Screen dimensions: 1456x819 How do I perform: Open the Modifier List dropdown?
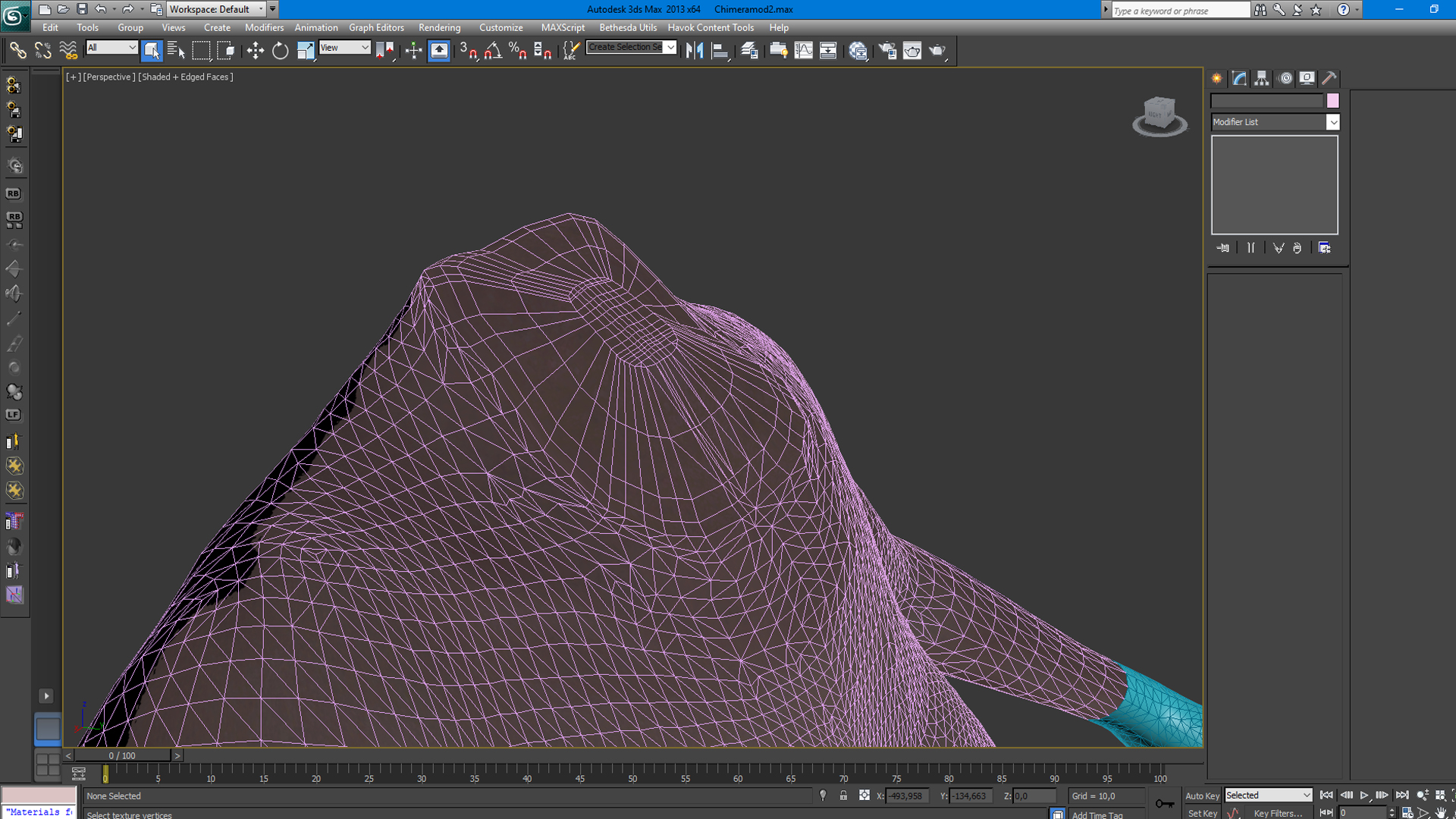pyautogui.click(x=1332, y=122)
